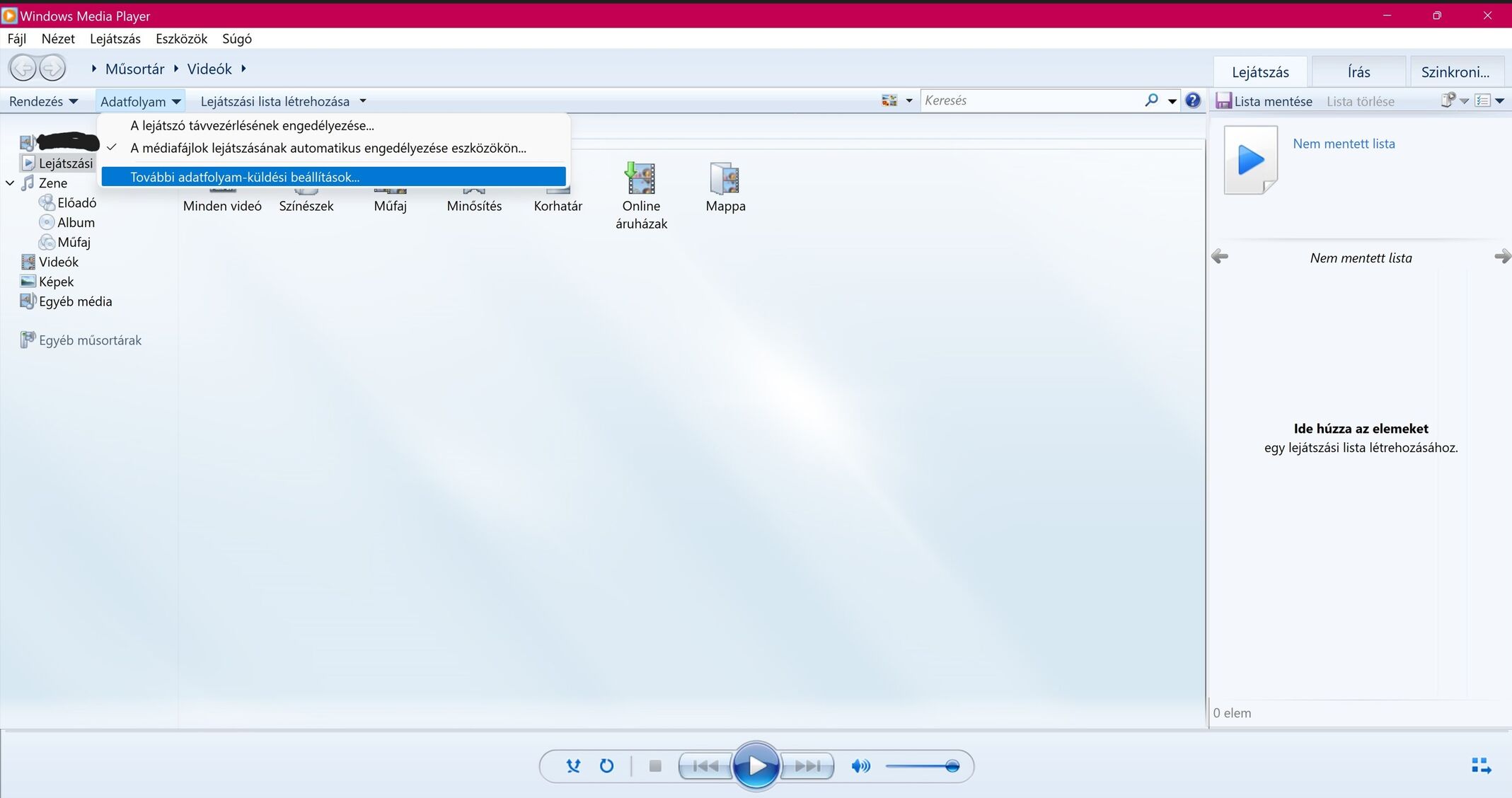This screenshot has height=798, width=1512.
Task: Click the Next track button
Action: (807, 766)
